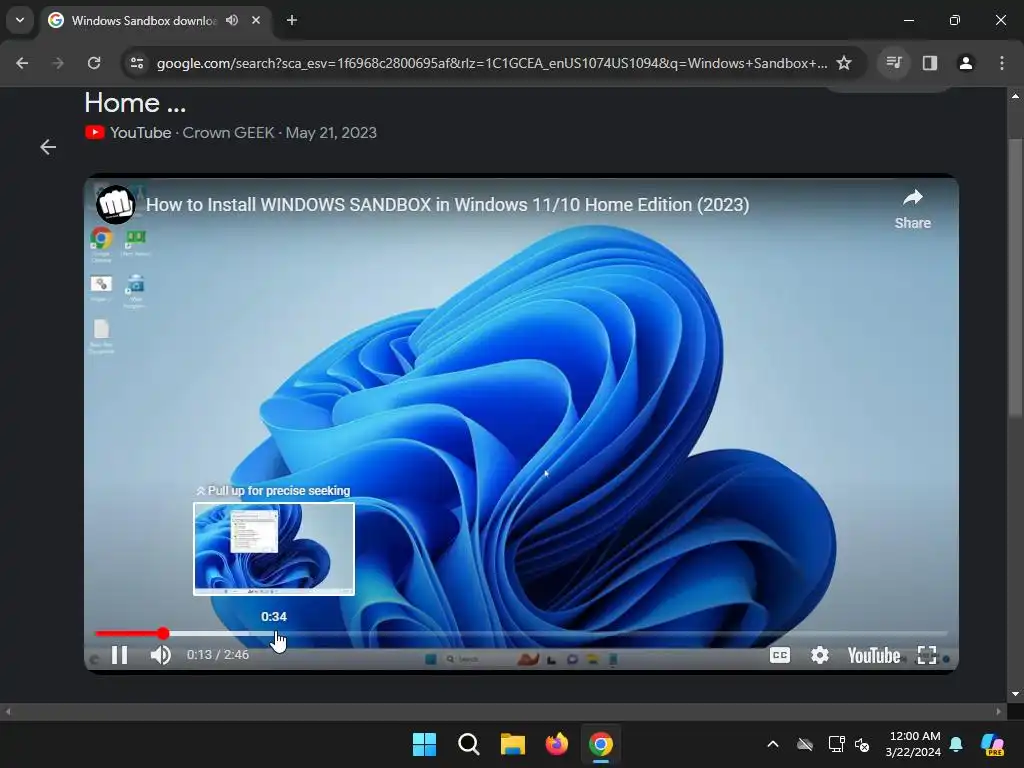Close the Windows Sandbox tab
The width and height of the screenshot is (1024, 768).
pyautogui.click(x=256, y=20)
